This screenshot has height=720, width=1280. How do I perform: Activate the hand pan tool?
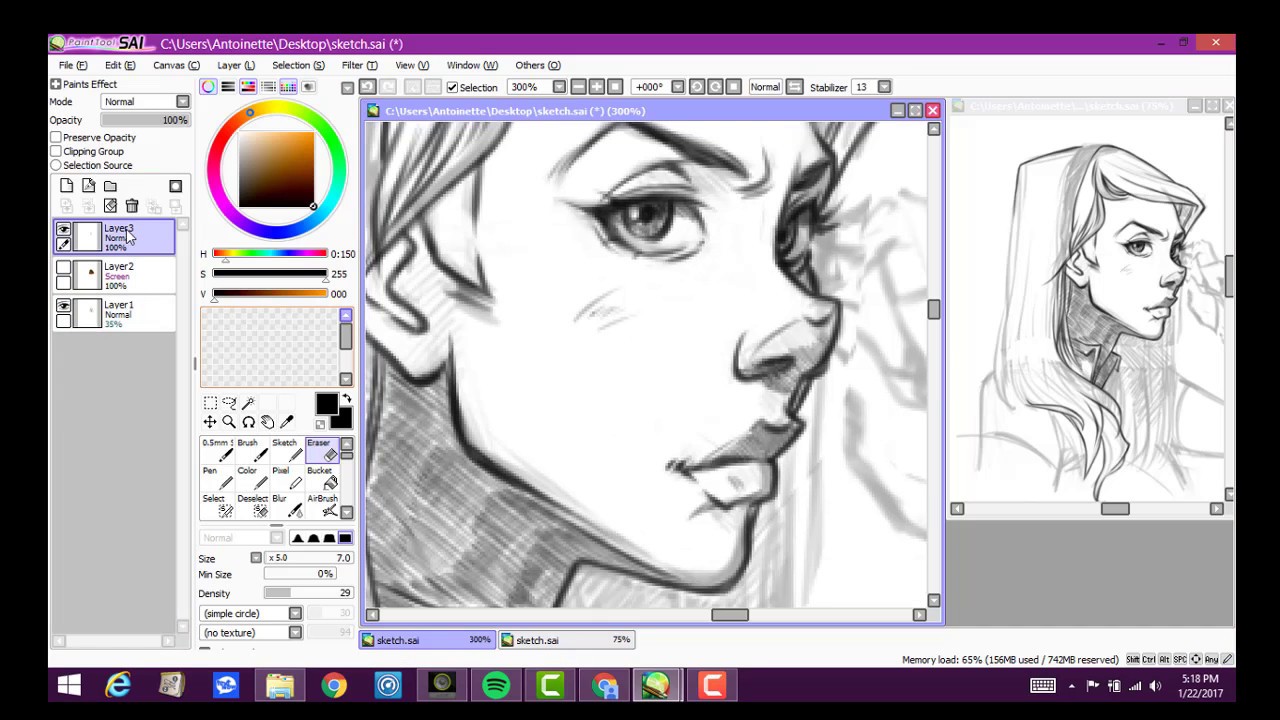pyautogui.click(x=267, y=422)
